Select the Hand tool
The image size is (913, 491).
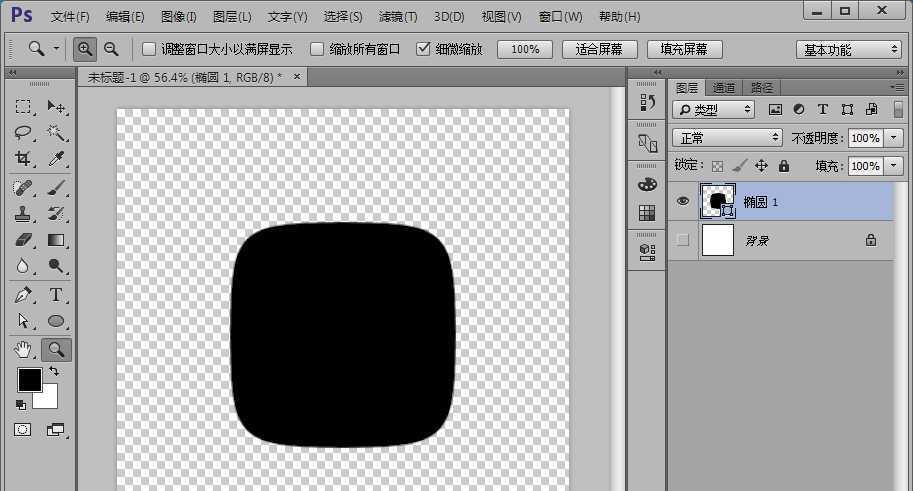click(x=23, y=349)
